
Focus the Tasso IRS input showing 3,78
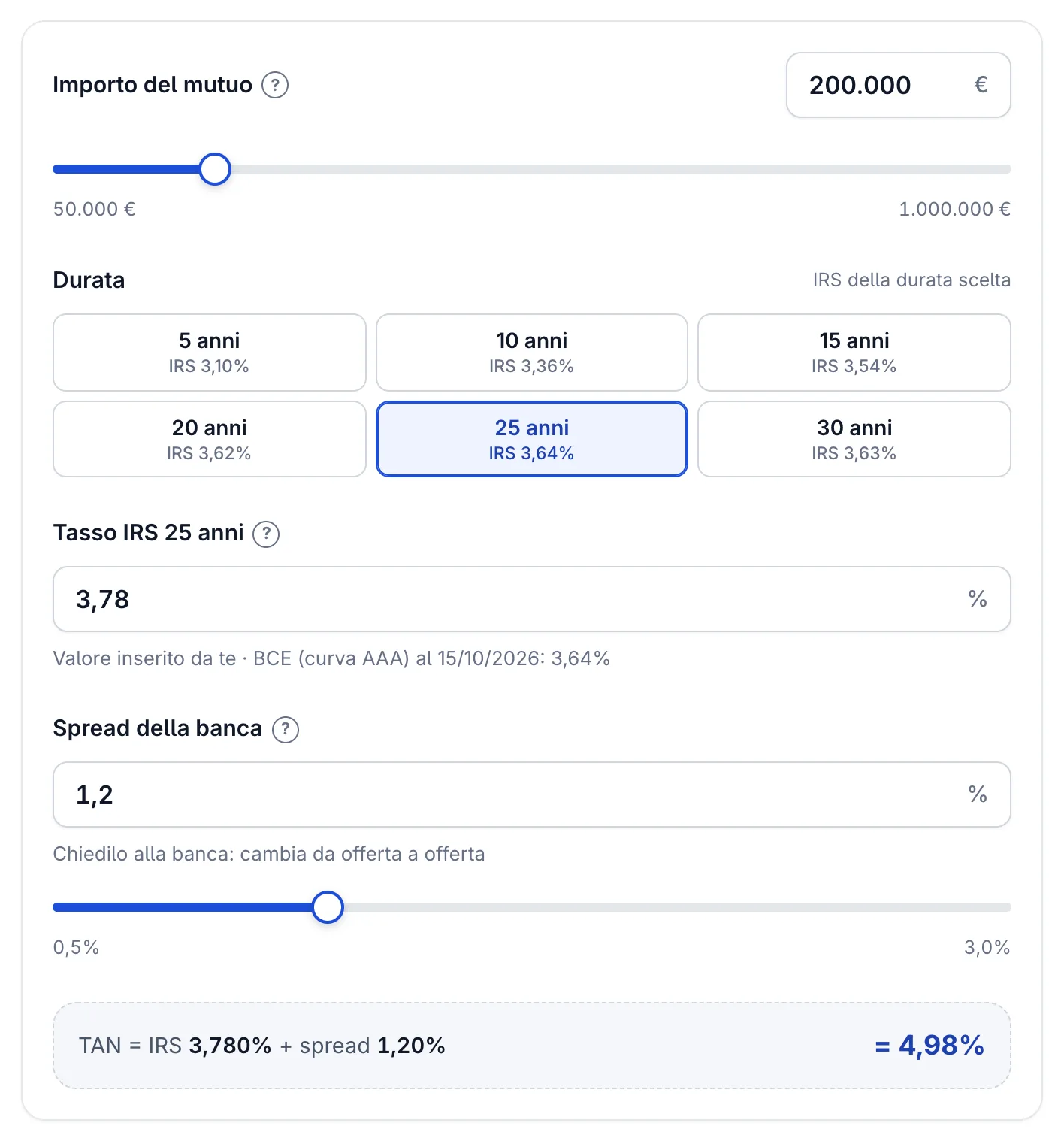(532, 599)
